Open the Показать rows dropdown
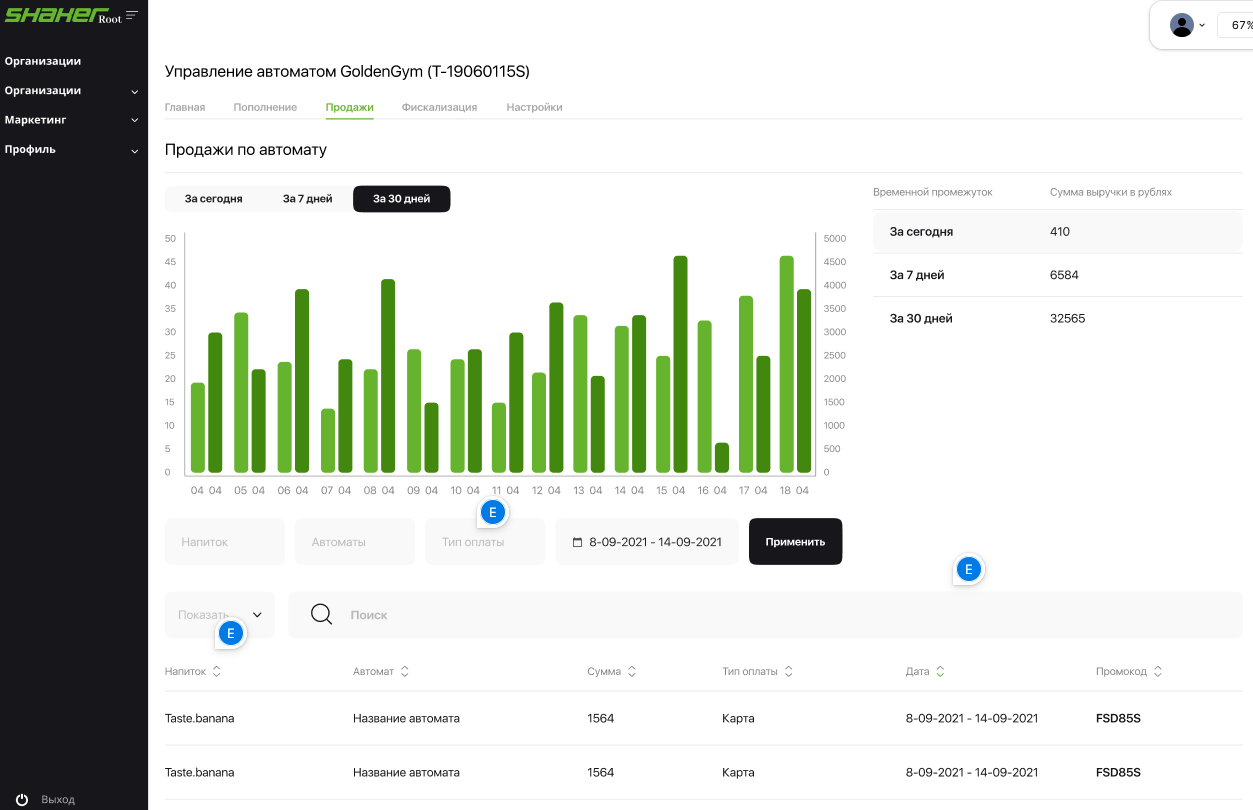Image resolution: width=1253 pixels, height=810 pixels. pos(220,615)
